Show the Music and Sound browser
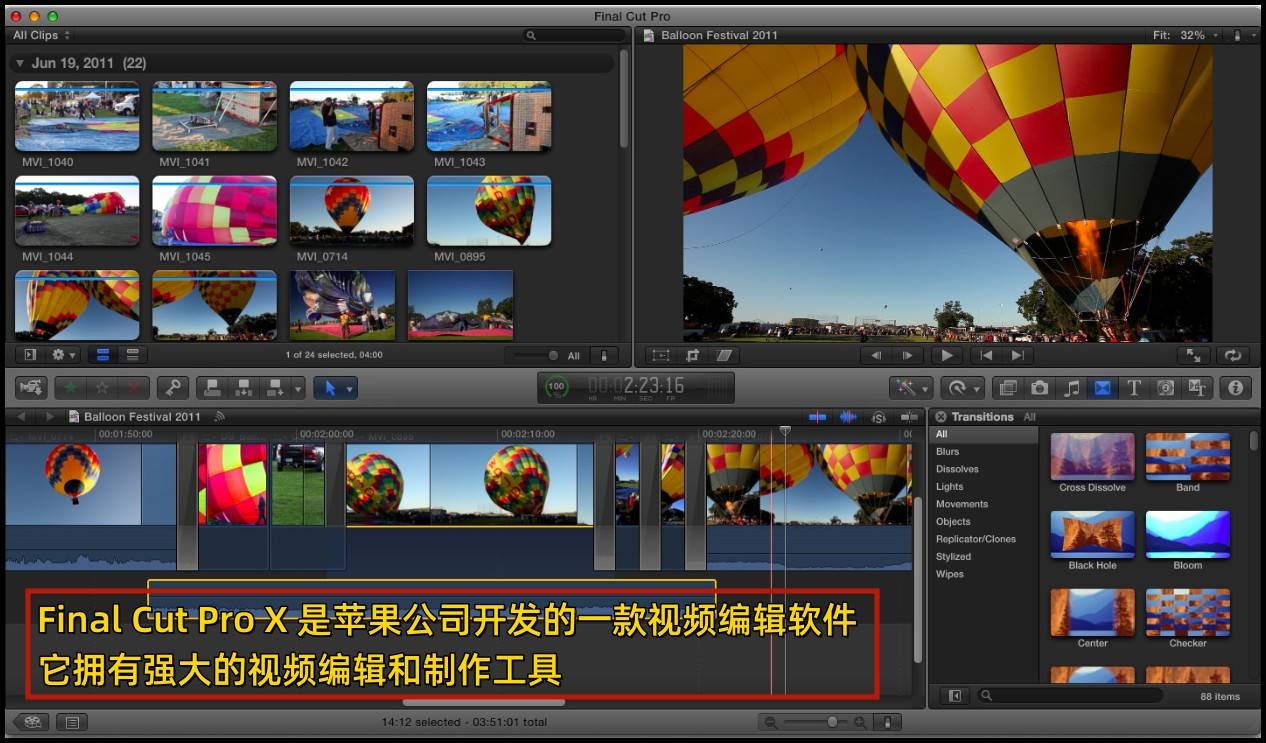 tap(1071, 387)
